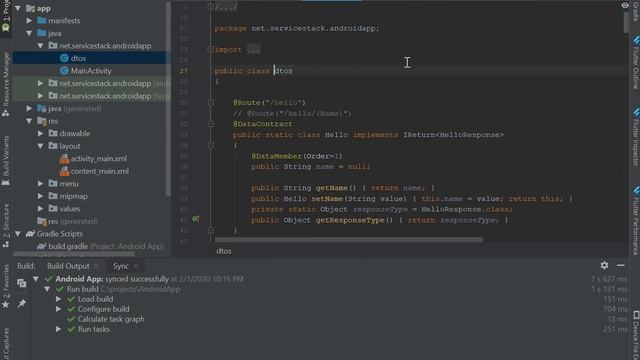Collapse the app module node
The width and height of the screenshot is (640, 360).
click(18, 8)
